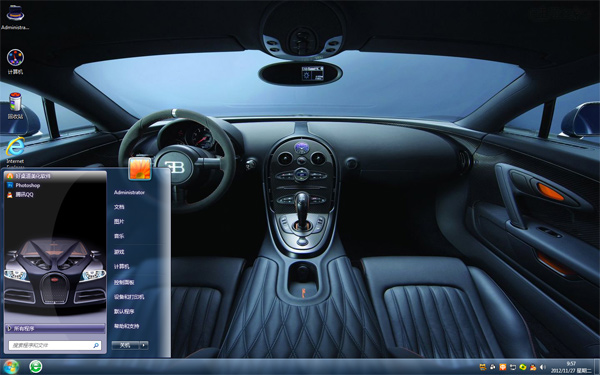600x375 pixels.
Task: Click the yellow cat tray icon
Action: [x=483, y=367]
